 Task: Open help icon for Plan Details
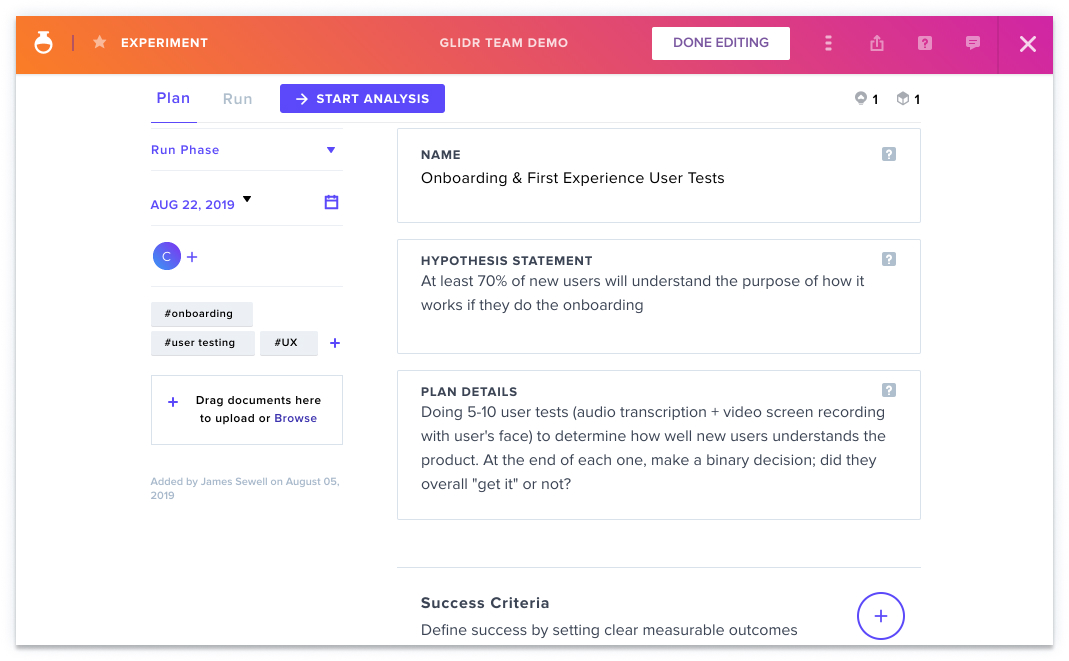pos(888,390)
